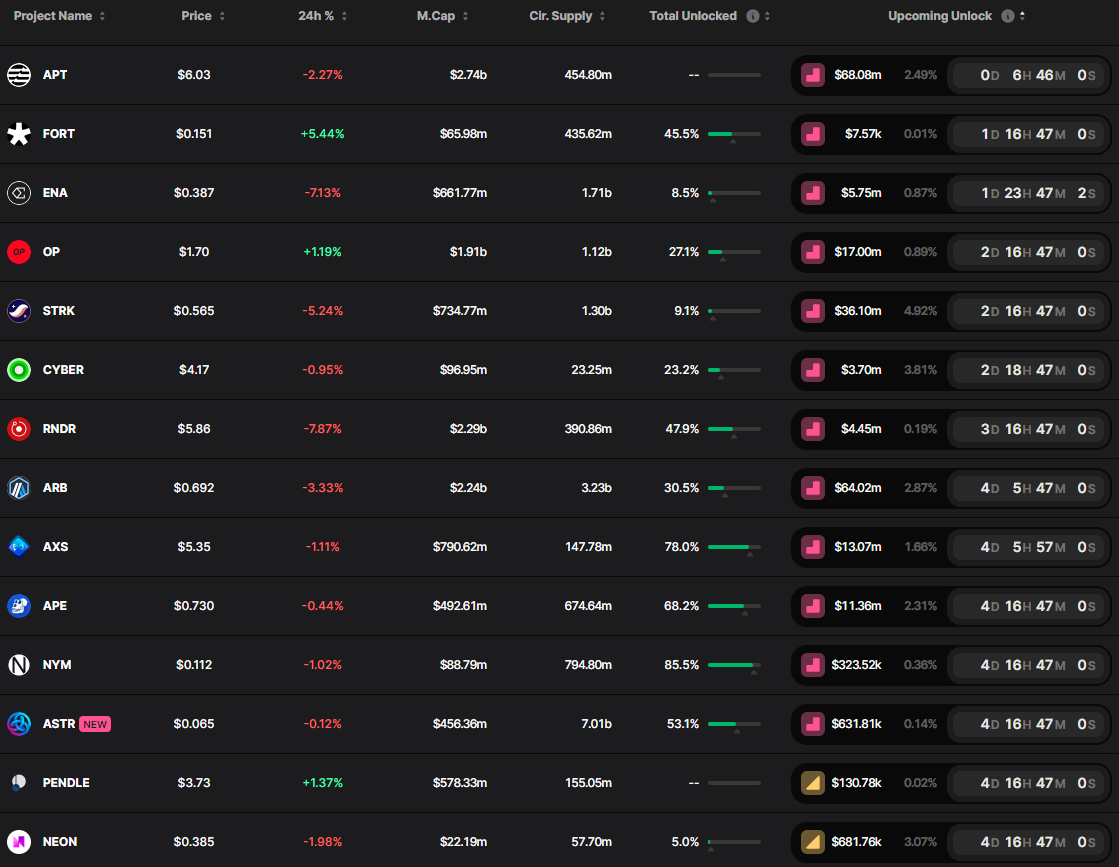
Task: Click the RNDR red logo icon
Action: tap(19, 429)
